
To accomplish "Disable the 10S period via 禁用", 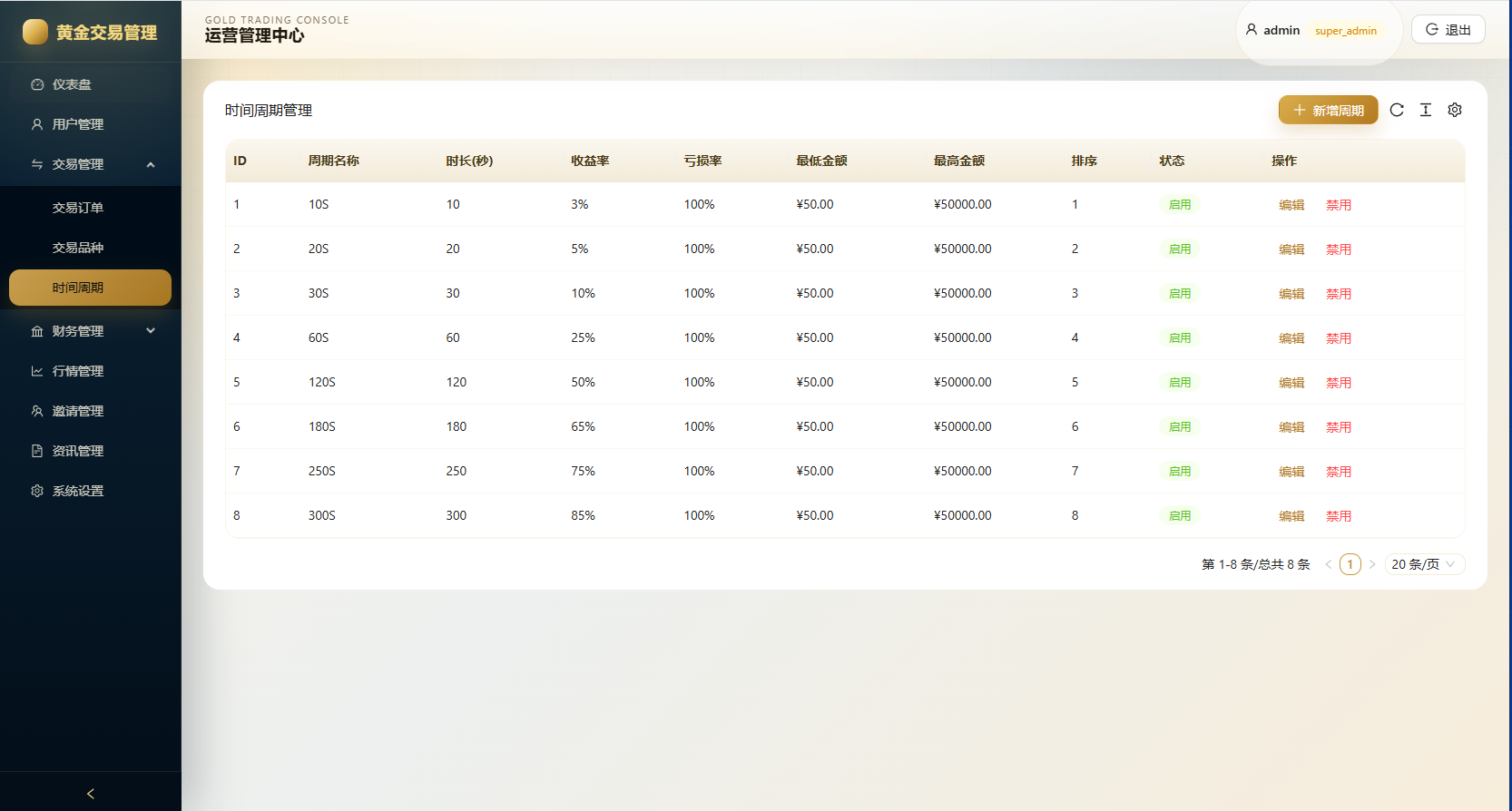I will pyautogui.click(x=1339, y=205).
